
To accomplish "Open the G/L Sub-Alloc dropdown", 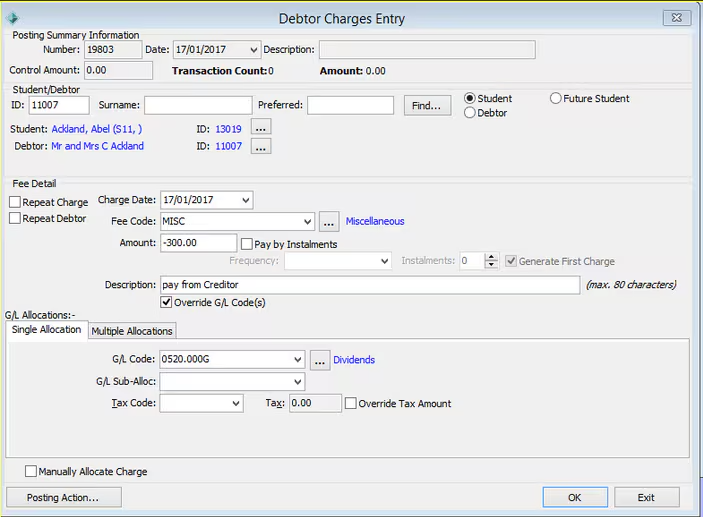I will [297, 382].
